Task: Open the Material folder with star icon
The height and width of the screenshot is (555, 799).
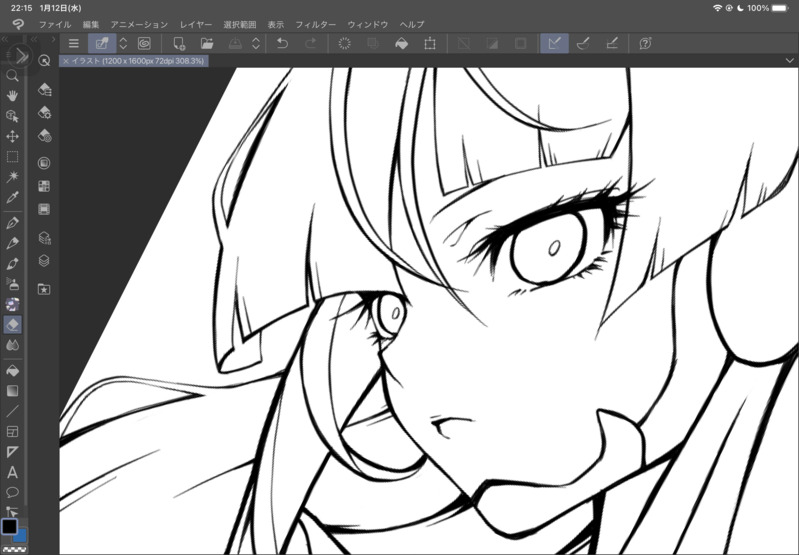Action: click(44, 289)
